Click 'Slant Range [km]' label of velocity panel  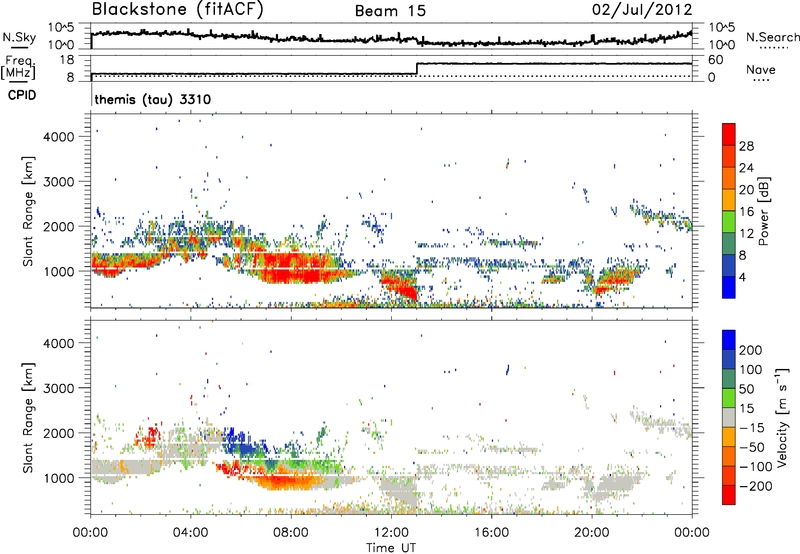coord(28,417)
